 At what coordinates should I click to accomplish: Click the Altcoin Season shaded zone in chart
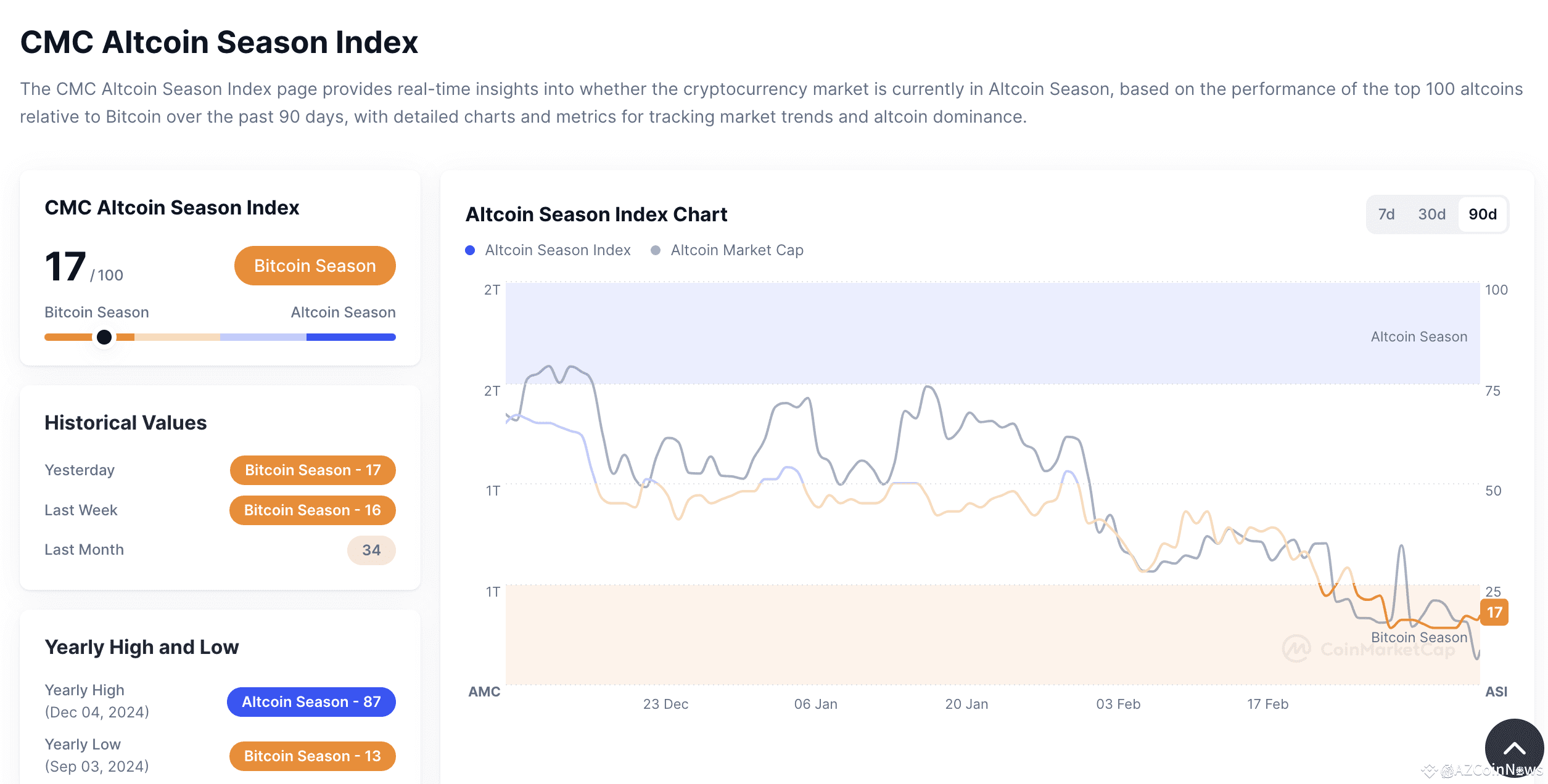[x=992, y=333]
